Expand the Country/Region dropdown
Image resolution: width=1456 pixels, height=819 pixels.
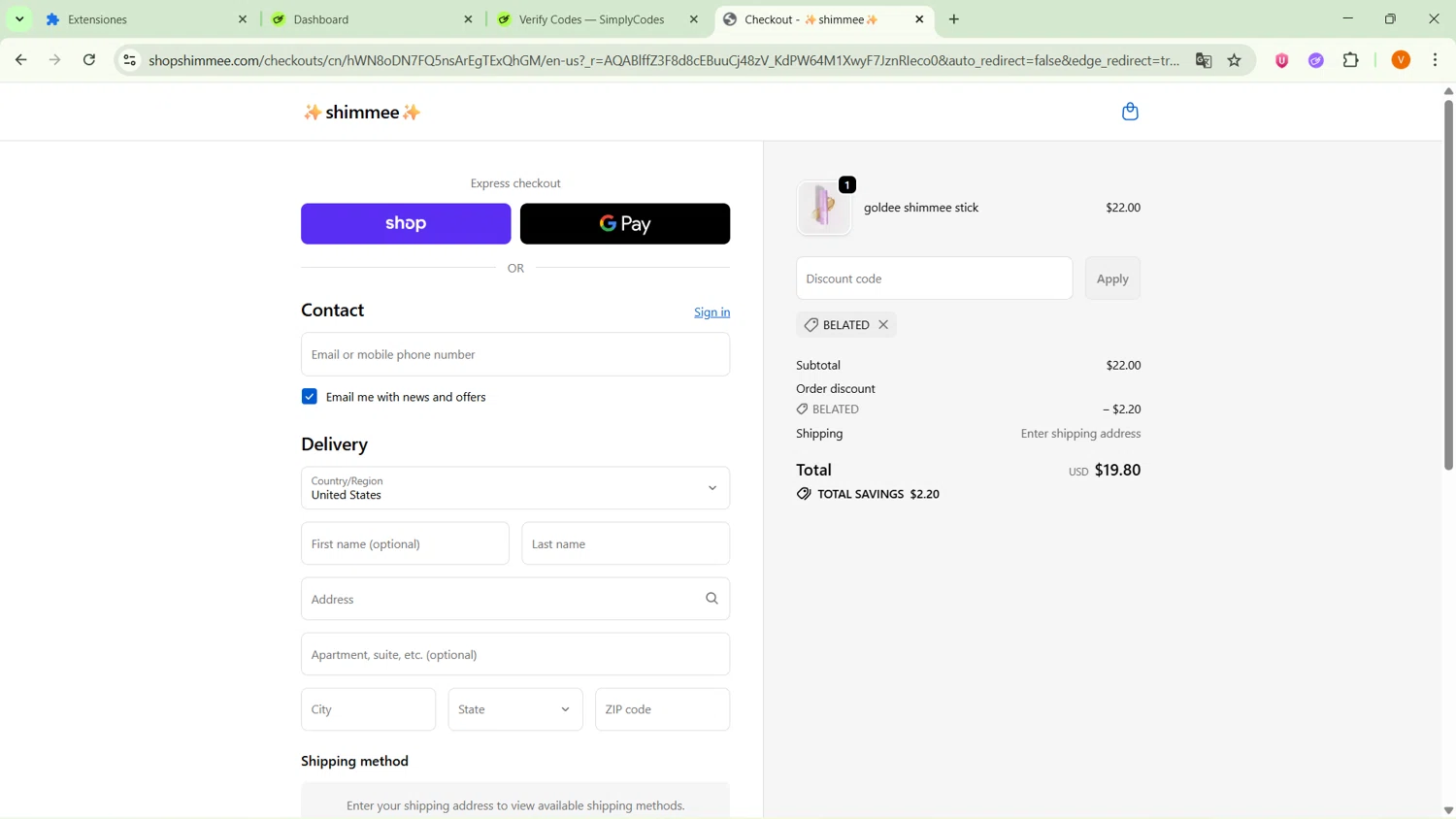click(515, 488)
